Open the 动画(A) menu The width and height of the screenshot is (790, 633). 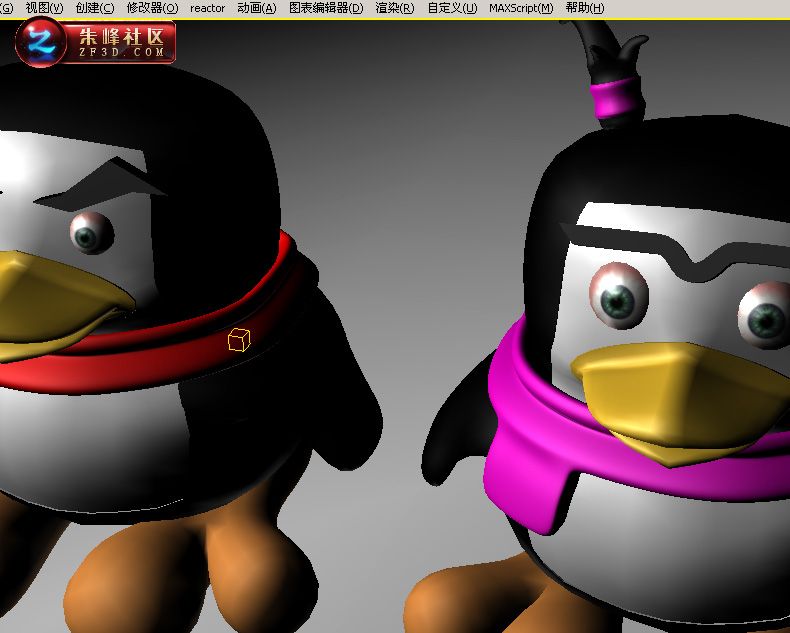click(257, 8)
